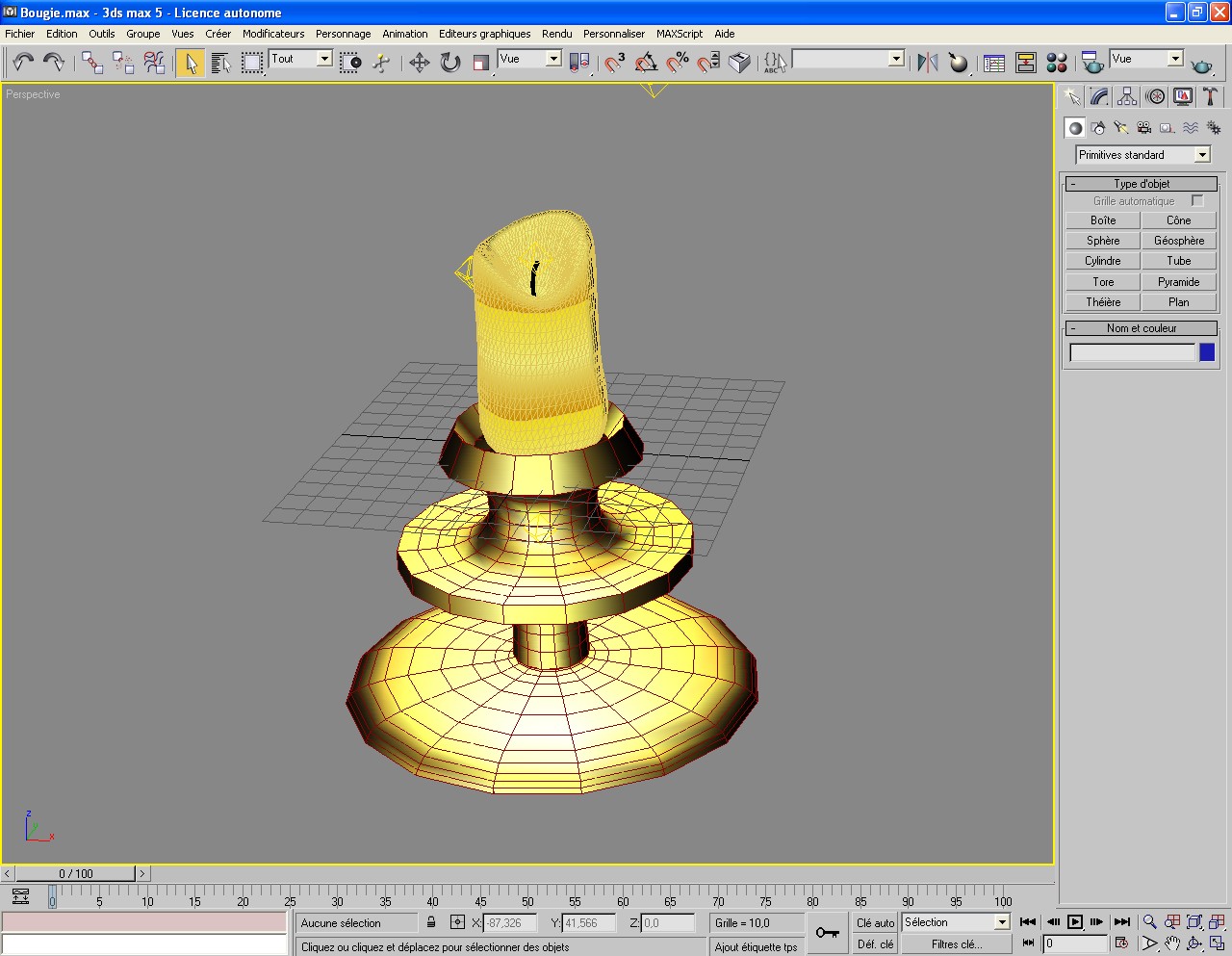Open the Material Editor spheres icon
This screenshot has height=956, width=1232.
pyautogui.click(x=1057, y=63)
